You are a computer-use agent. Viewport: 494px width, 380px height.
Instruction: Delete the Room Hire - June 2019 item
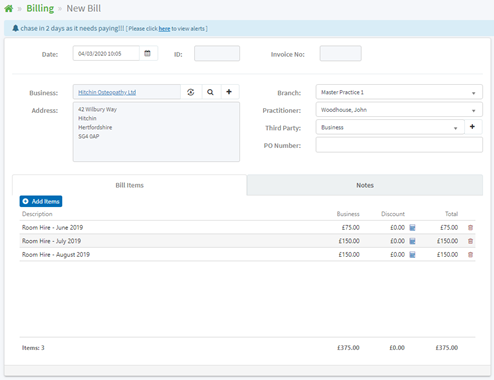pos(470,228)
